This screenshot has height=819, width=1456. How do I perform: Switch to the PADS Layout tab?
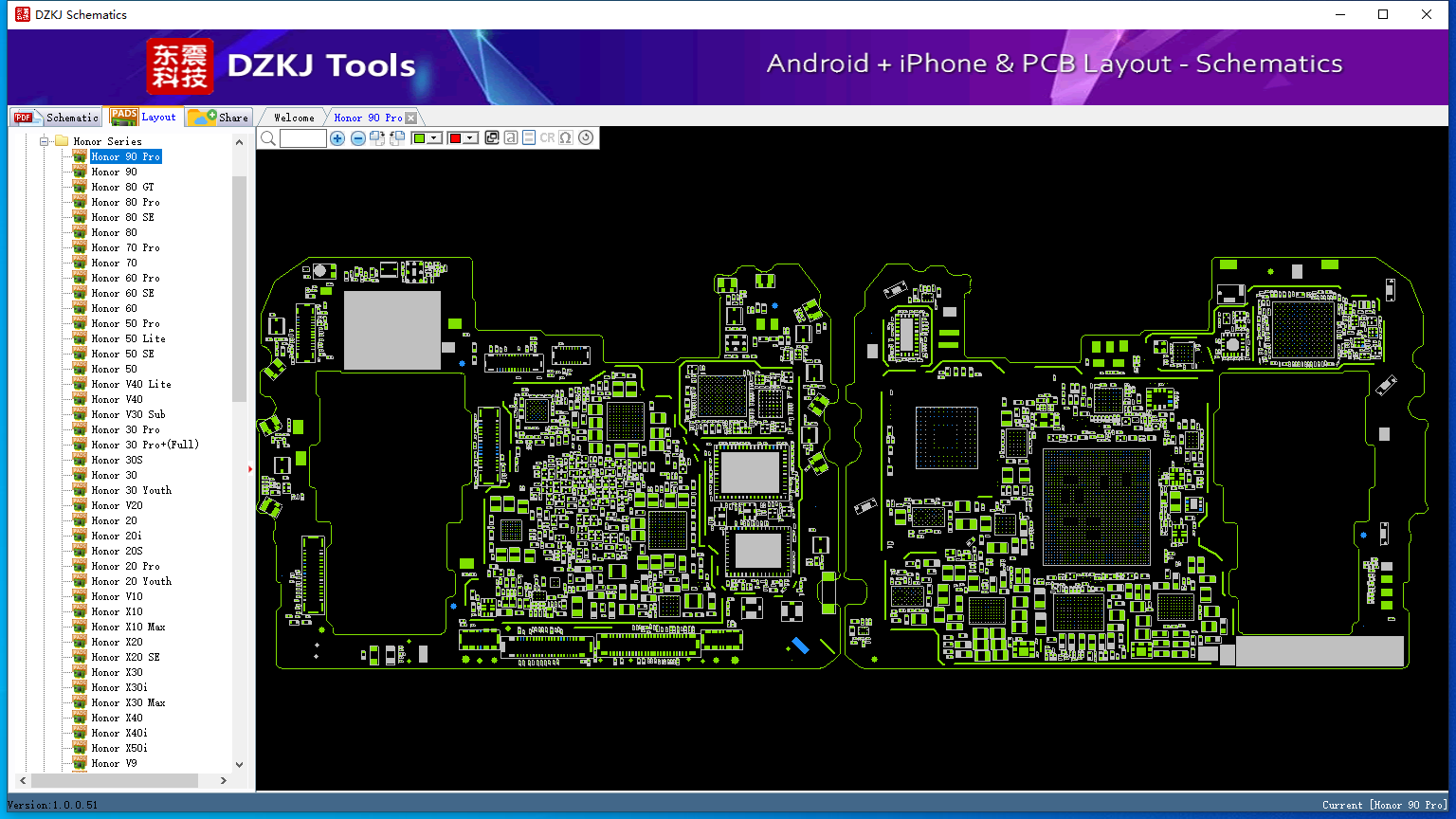point(144,117)
